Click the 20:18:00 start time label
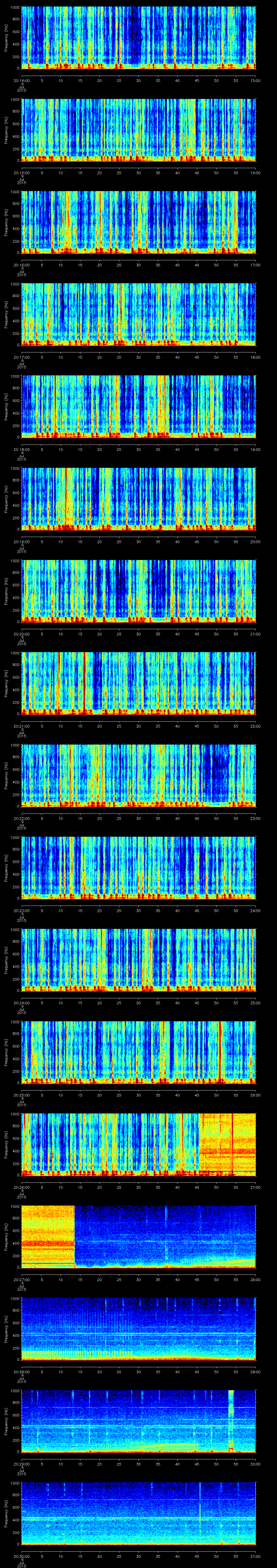Screen dimensions: 277x1568 pyautogui.click(x=22, y=449)
